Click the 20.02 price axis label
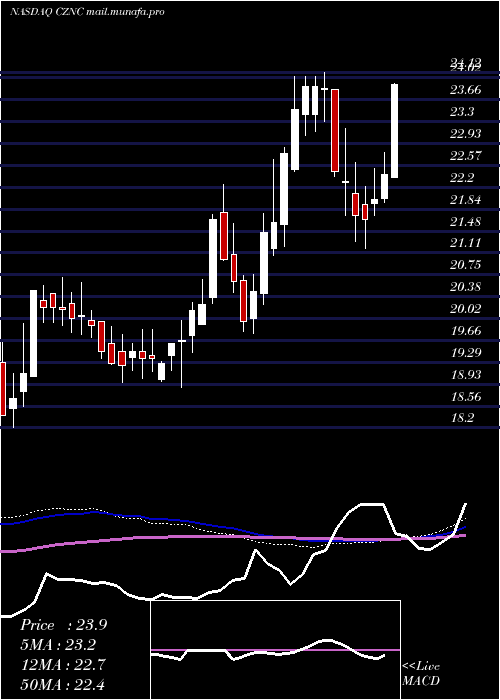Image resolution: width=500 pixels, height=700 pixels. point(465,308)
